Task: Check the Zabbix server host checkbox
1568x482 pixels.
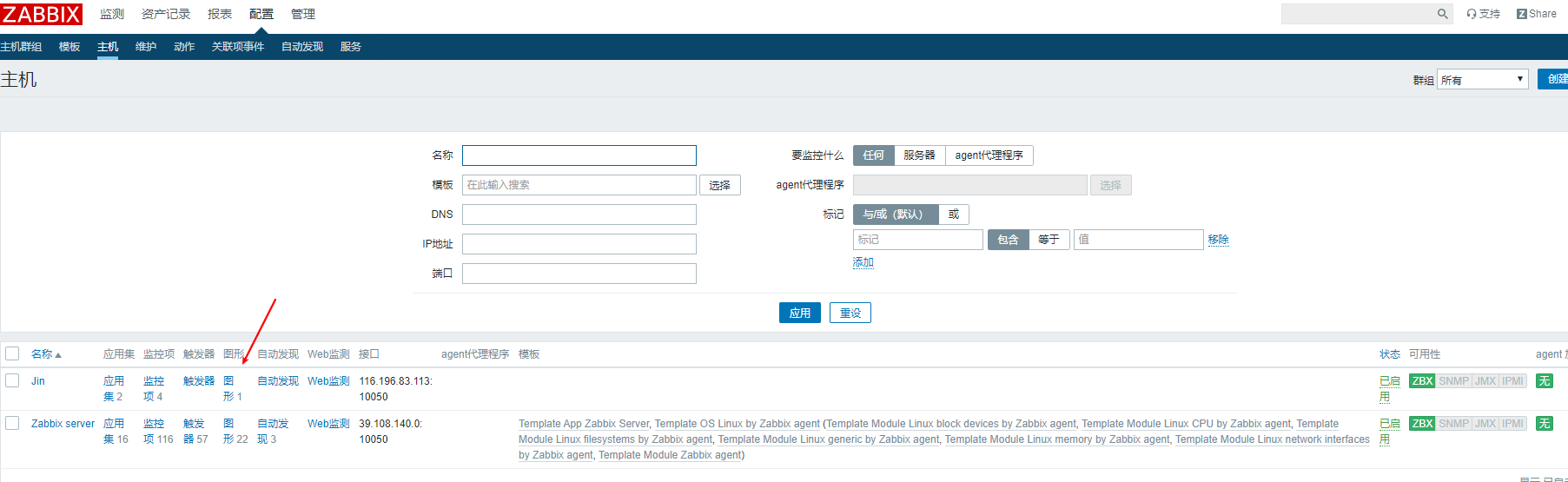Action: click(12, 423)
